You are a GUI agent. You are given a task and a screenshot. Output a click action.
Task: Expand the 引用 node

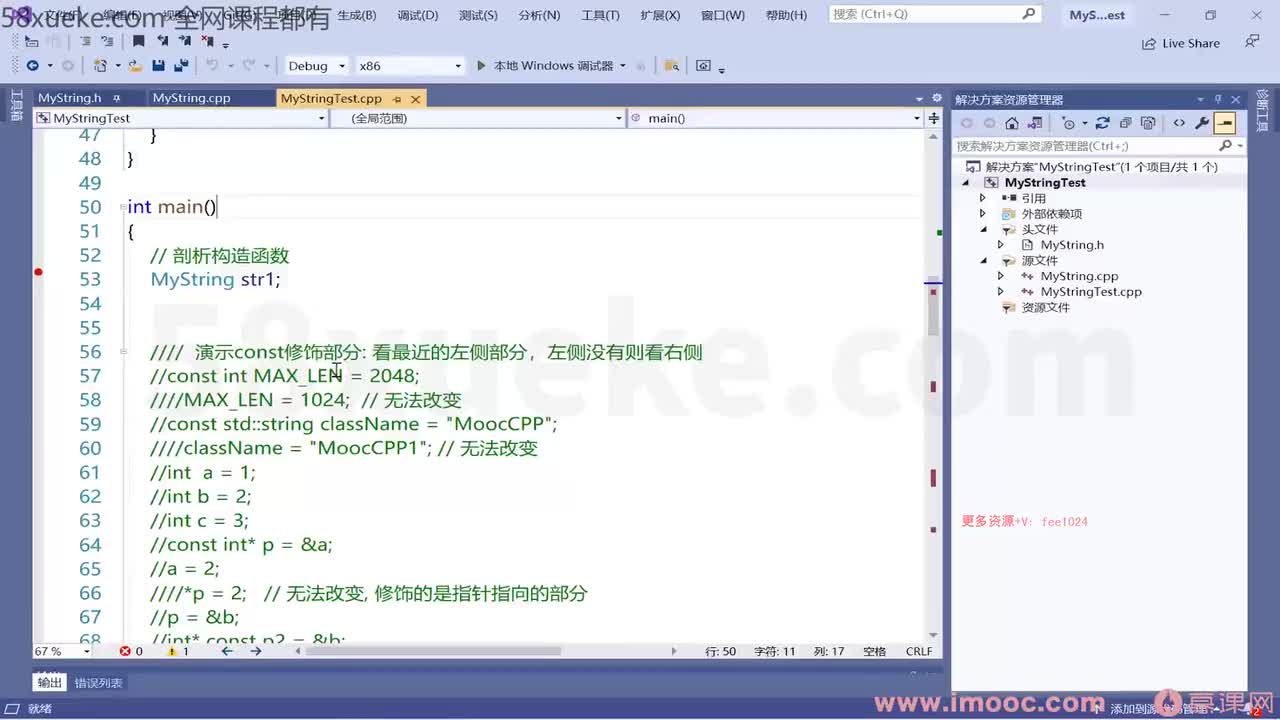983,198
